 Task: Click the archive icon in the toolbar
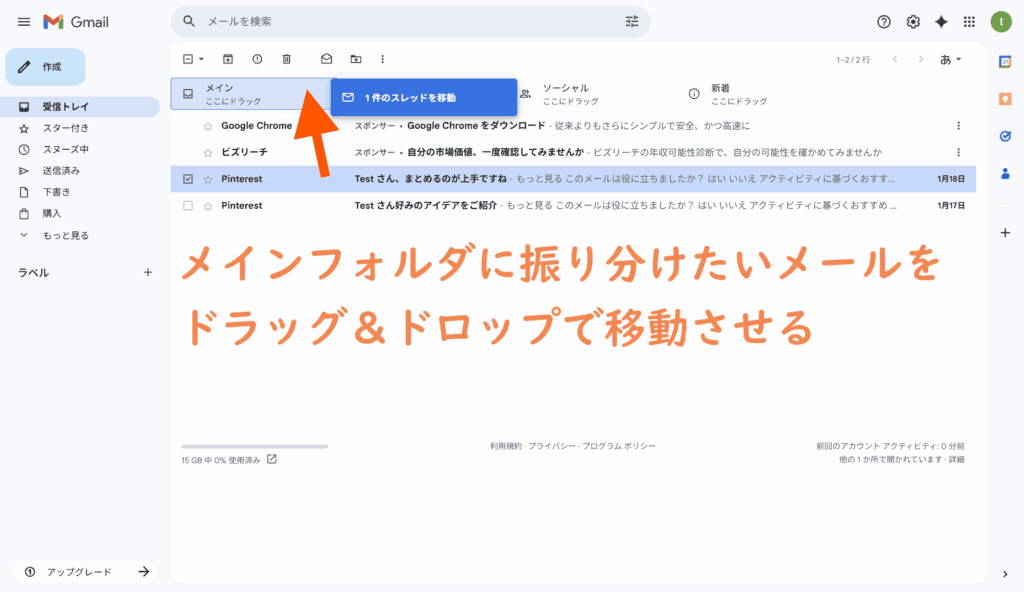[x=228, y=60]
